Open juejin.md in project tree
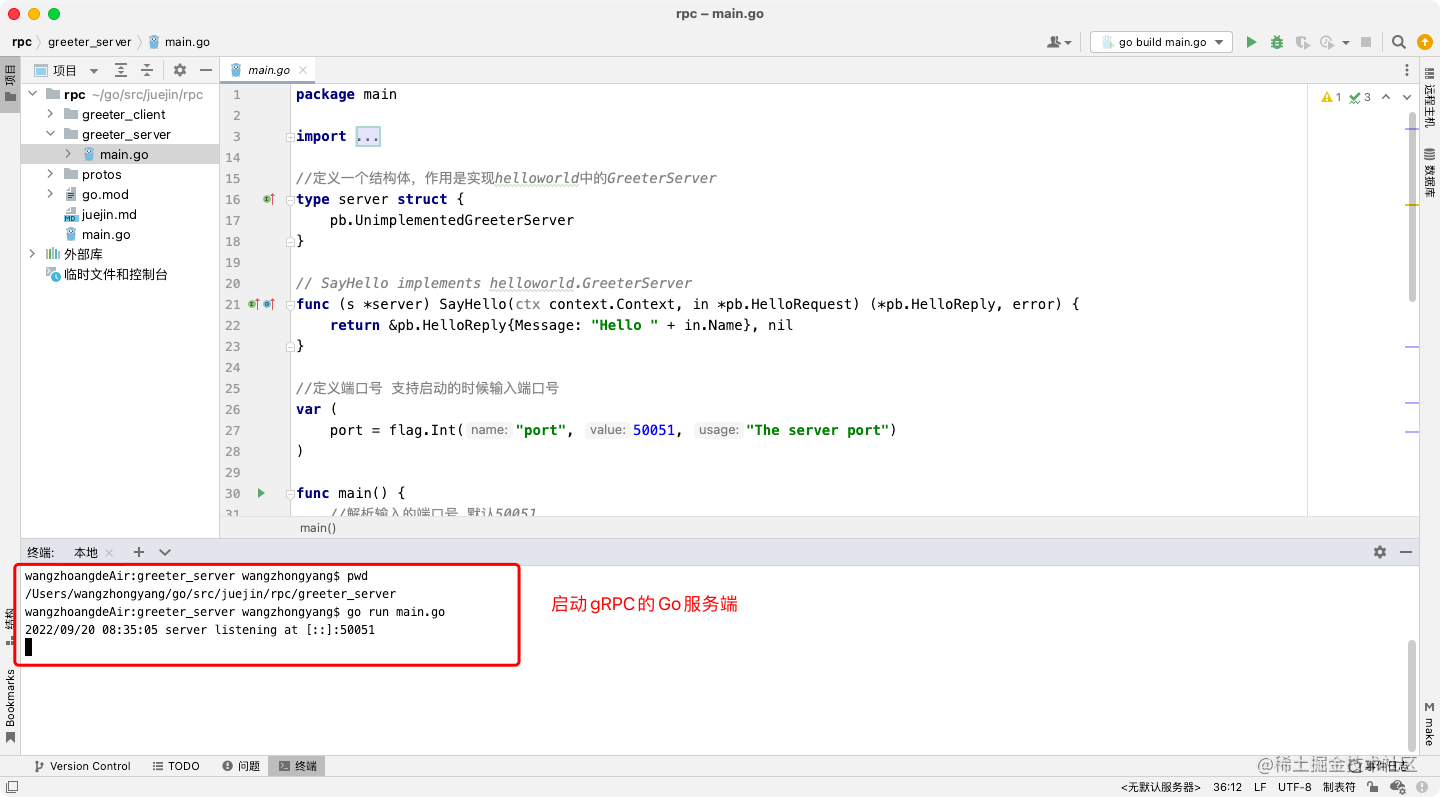 point(109,214)
